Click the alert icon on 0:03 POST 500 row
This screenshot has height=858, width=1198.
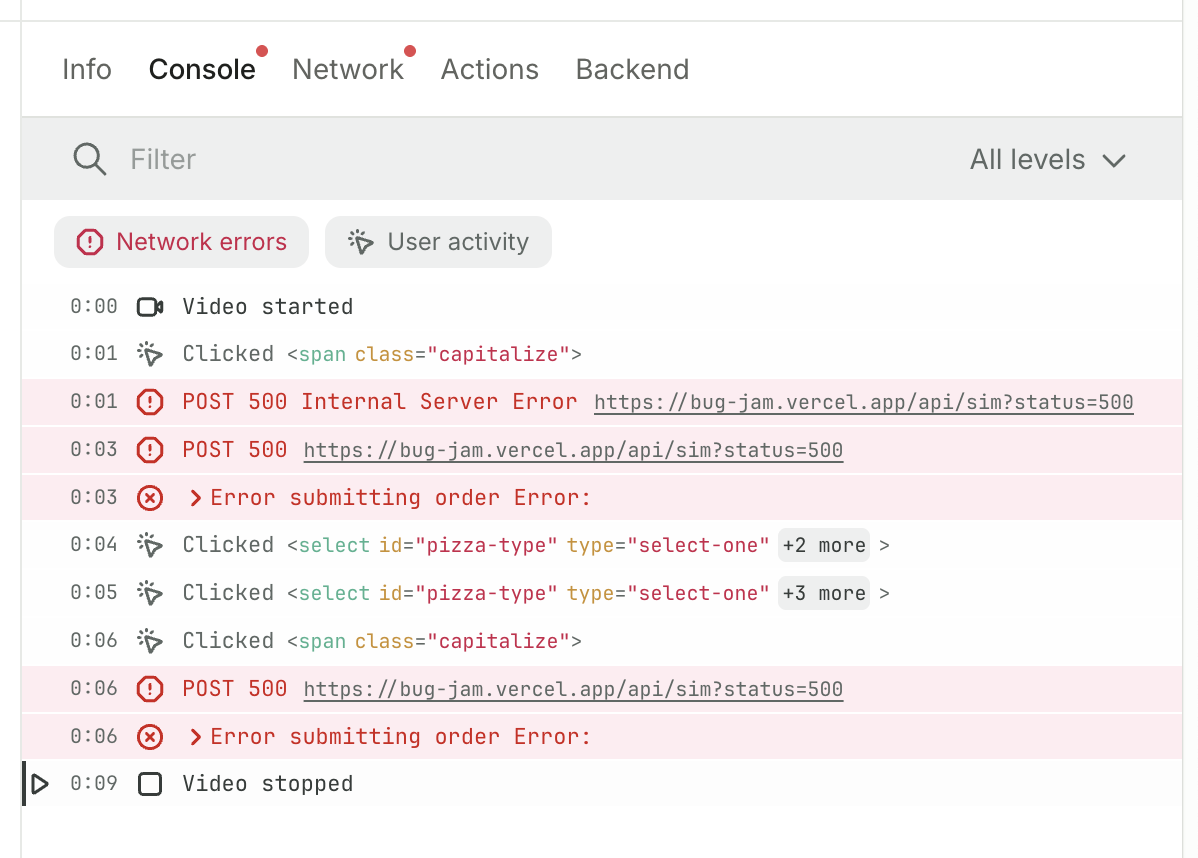150,450
